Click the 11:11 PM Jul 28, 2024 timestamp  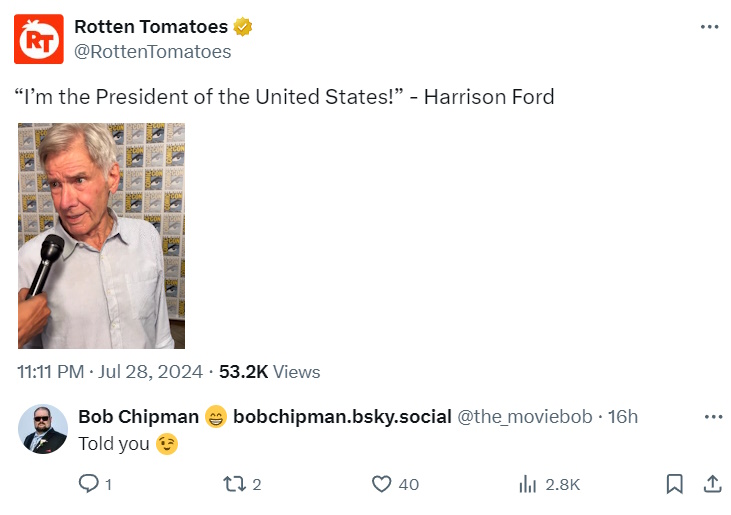click(x=109, y=372)
